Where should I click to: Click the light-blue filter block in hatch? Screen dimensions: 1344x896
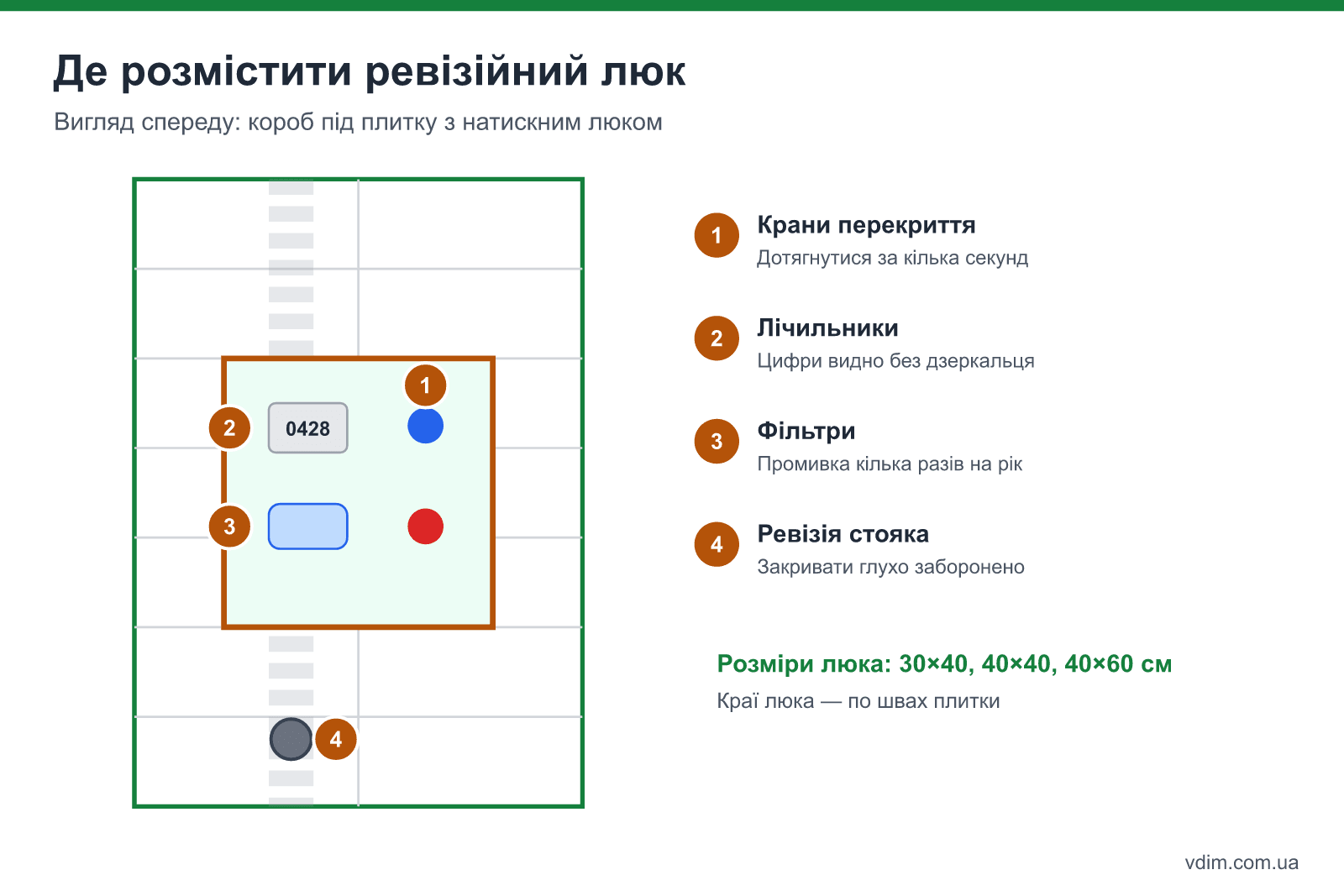tap(307, 527)
